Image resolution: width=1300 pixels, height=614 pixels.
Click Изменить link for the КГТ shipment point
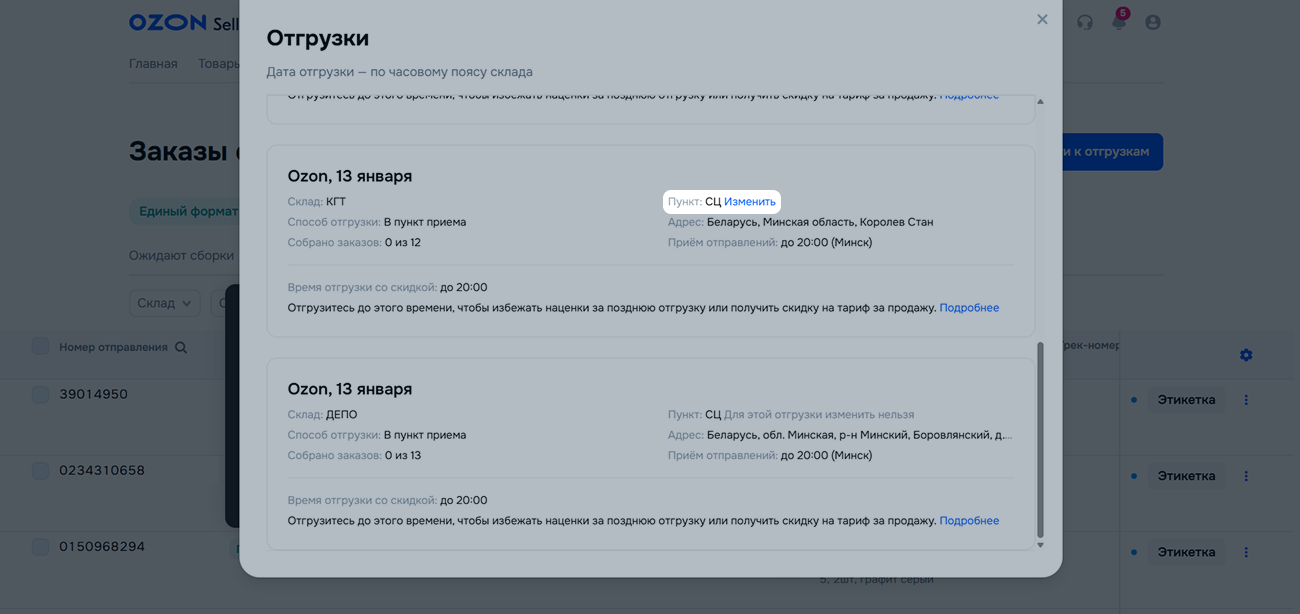tap(749, 202)
